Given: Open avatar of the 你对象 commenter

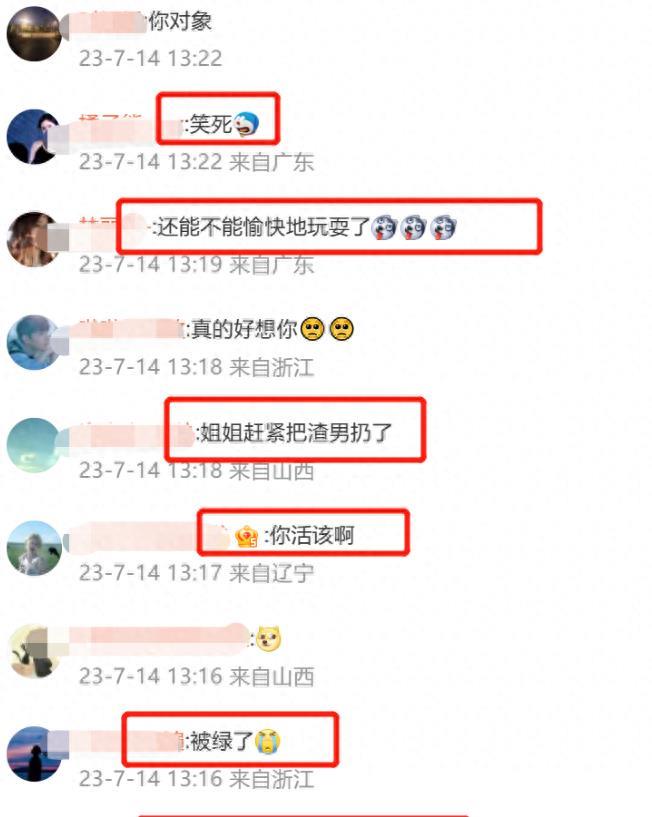Looking at the screenshot, I should tap(34, 34).
